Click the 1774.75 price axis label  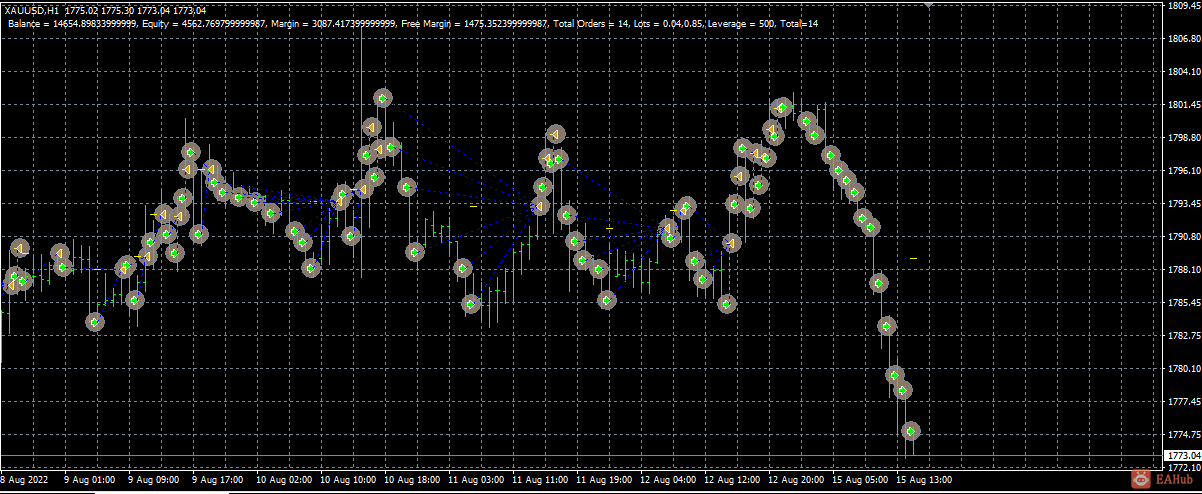(x=1183, y=435)
